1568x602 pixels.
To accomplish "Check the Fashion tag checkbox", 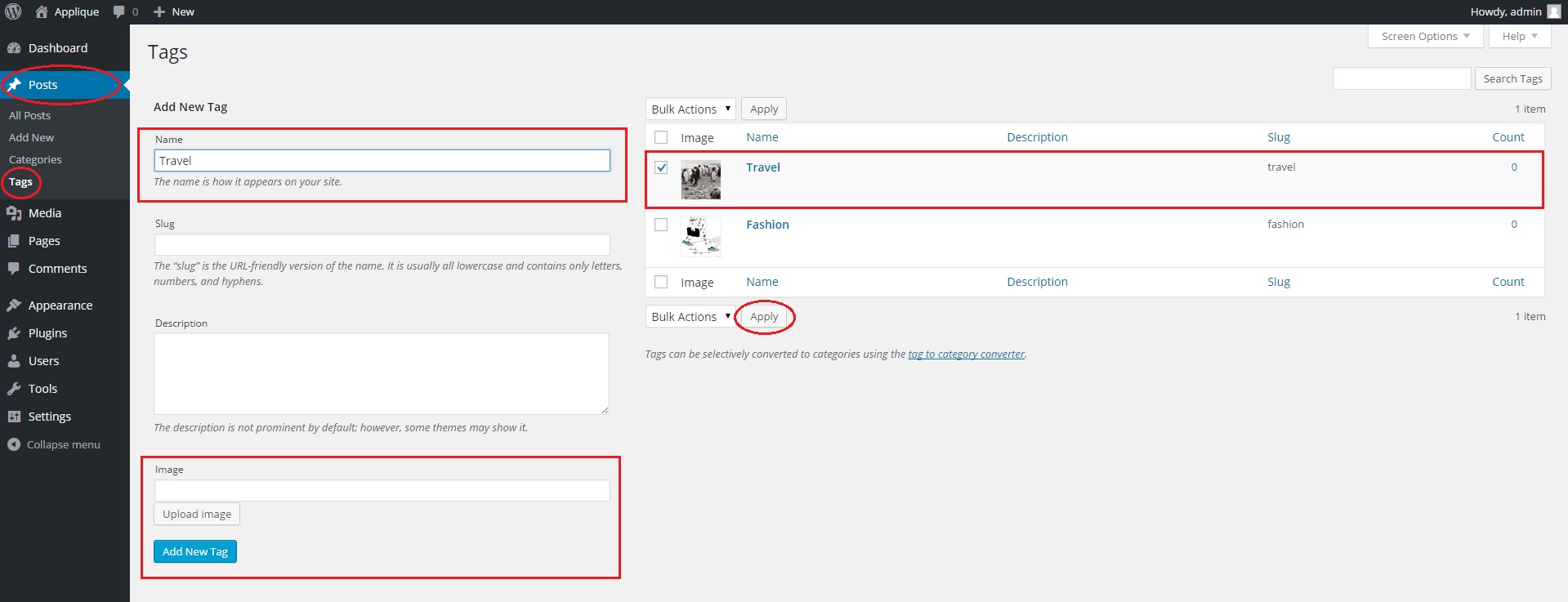I will tap(661, 225).
